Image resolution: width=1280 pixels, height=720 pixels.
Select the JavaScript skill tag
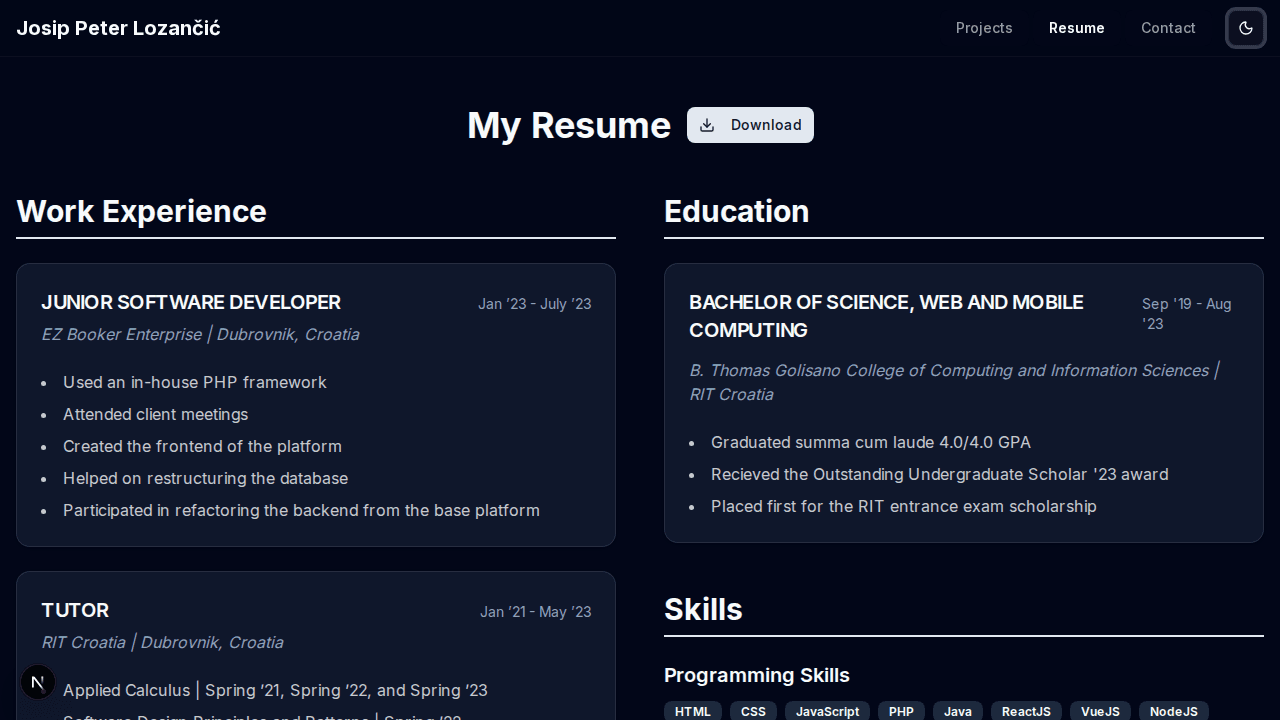pos(827,711)
